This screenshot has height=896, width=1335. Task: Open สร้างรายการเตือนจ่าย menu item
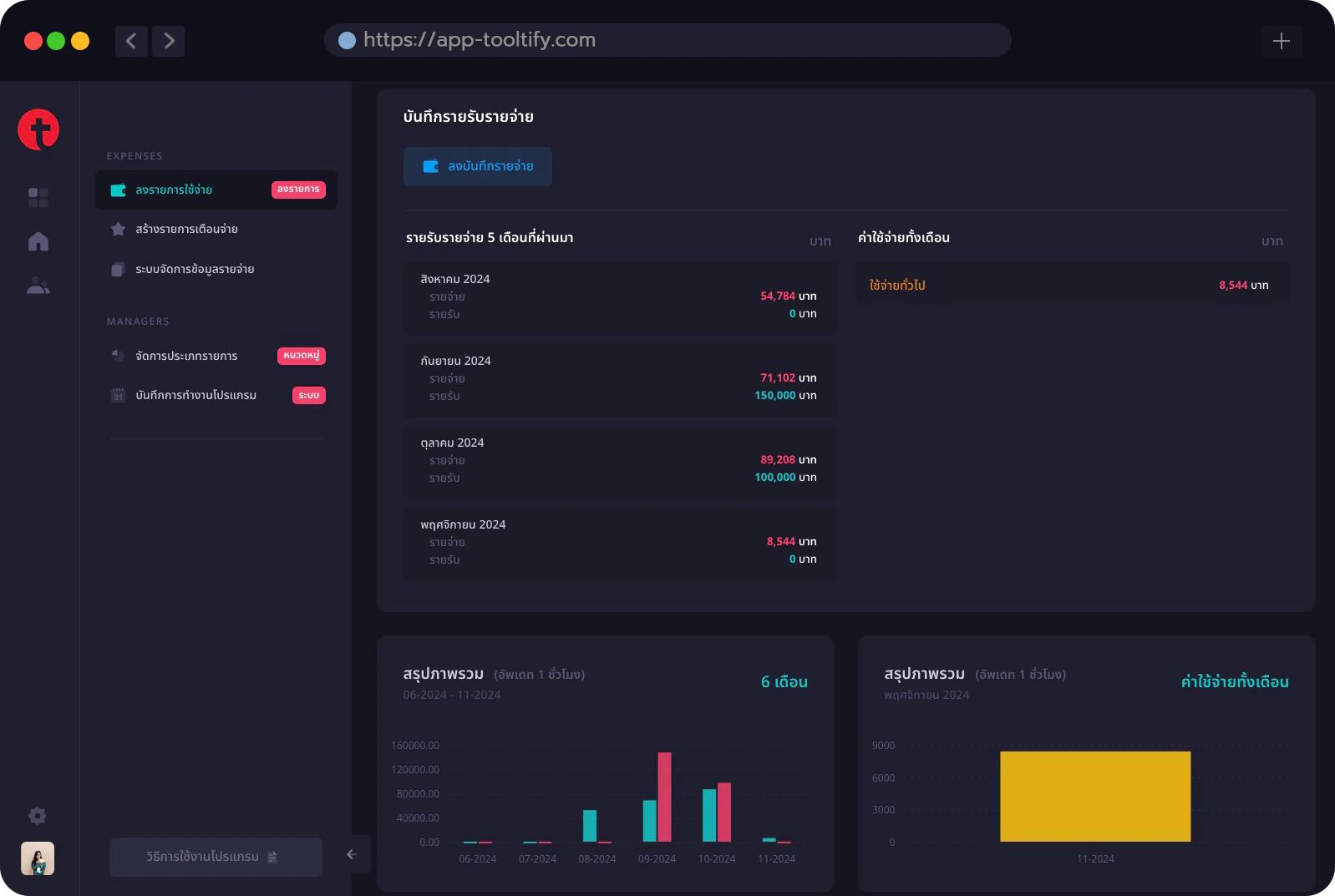click(x=216, y=229)
